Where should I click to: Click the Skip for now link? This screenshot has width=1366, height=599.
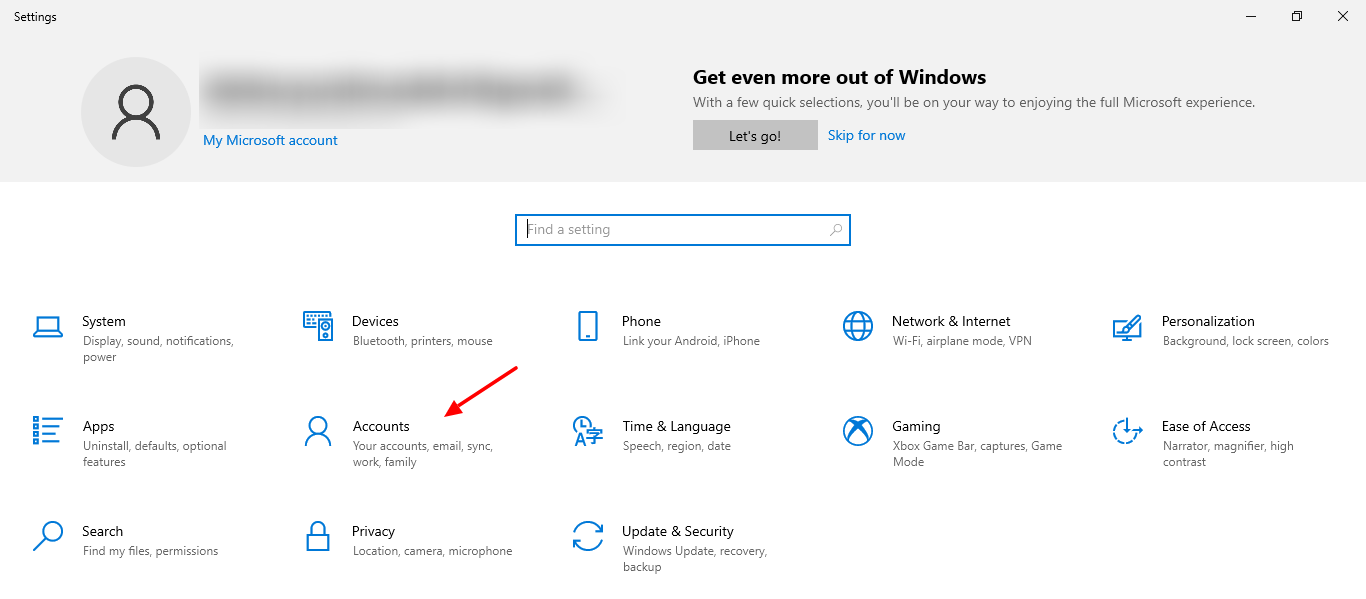point(867,135)
